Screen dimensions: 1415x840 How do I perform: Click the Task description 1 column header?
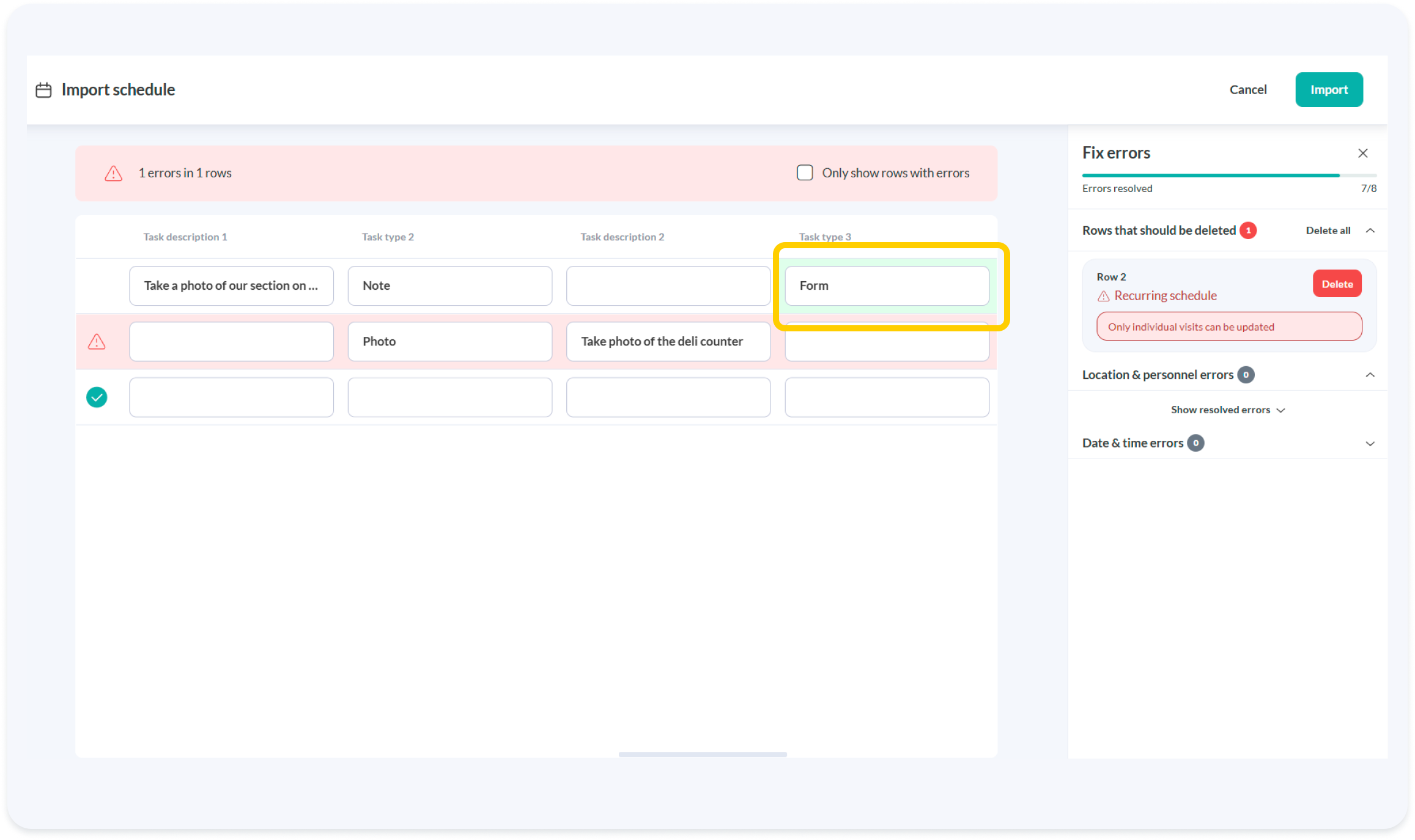[185, 237]
